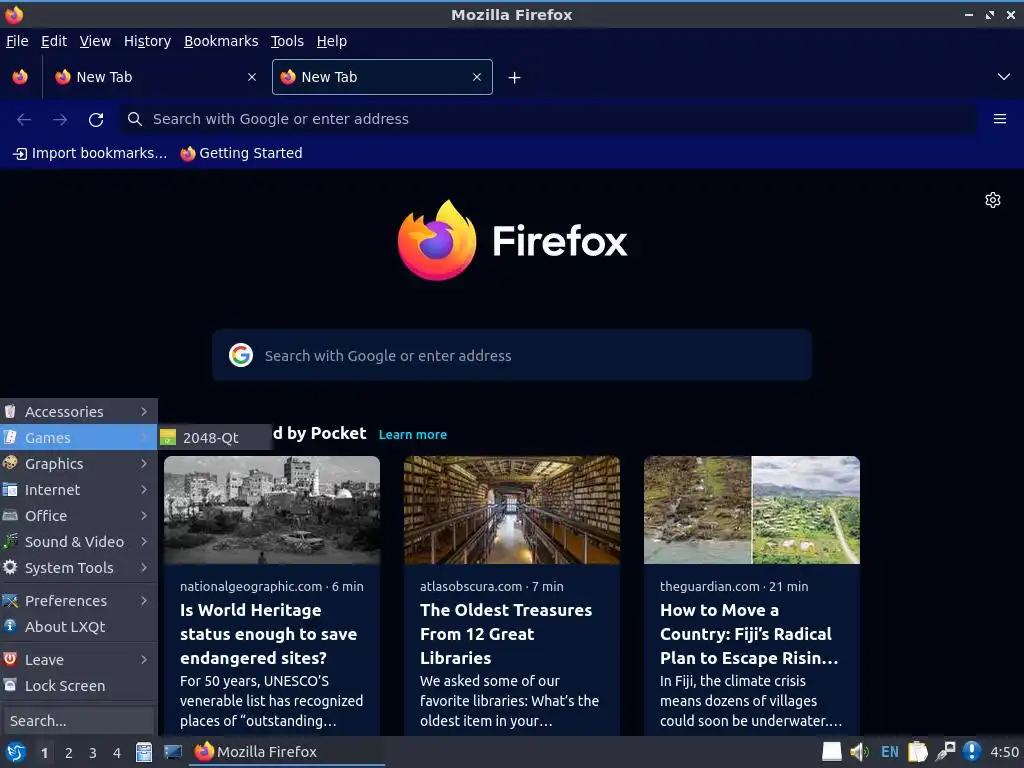Open new tab page settings gear
Image resolution: width=1024 pixels, height=768 pixels.
[x=993, y=200]
